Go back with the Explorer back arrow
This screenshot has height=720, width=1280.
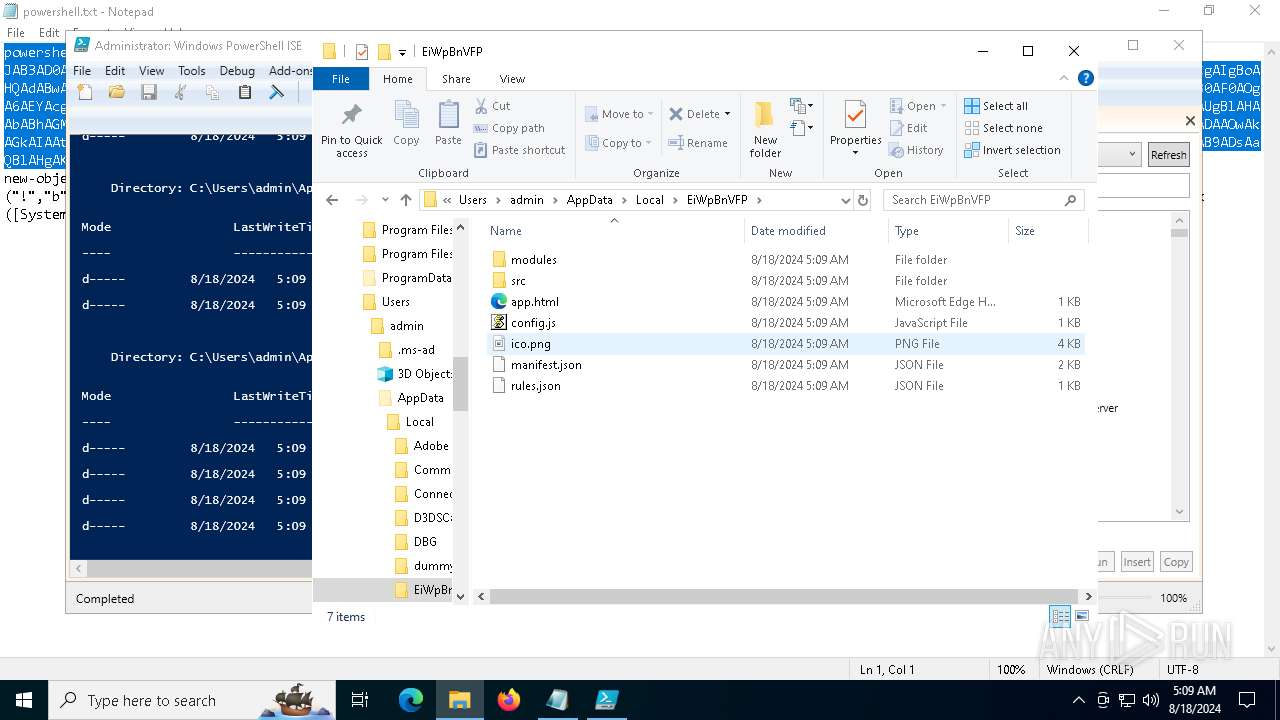click(332, 200)
